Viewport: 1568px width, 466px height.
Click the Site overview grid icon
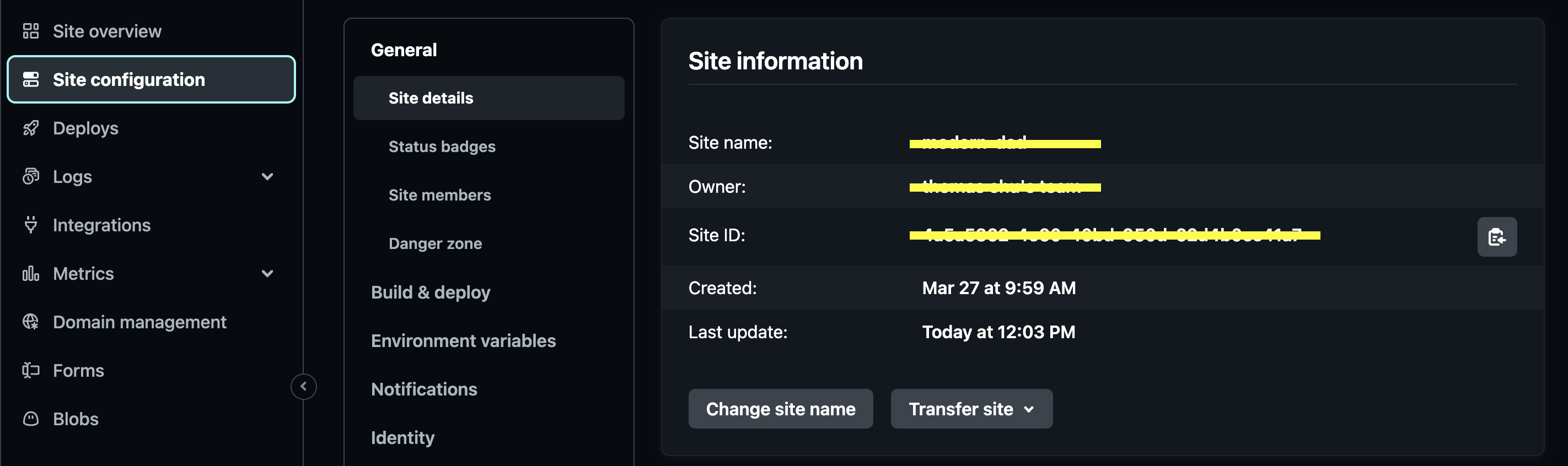point(30,31)
